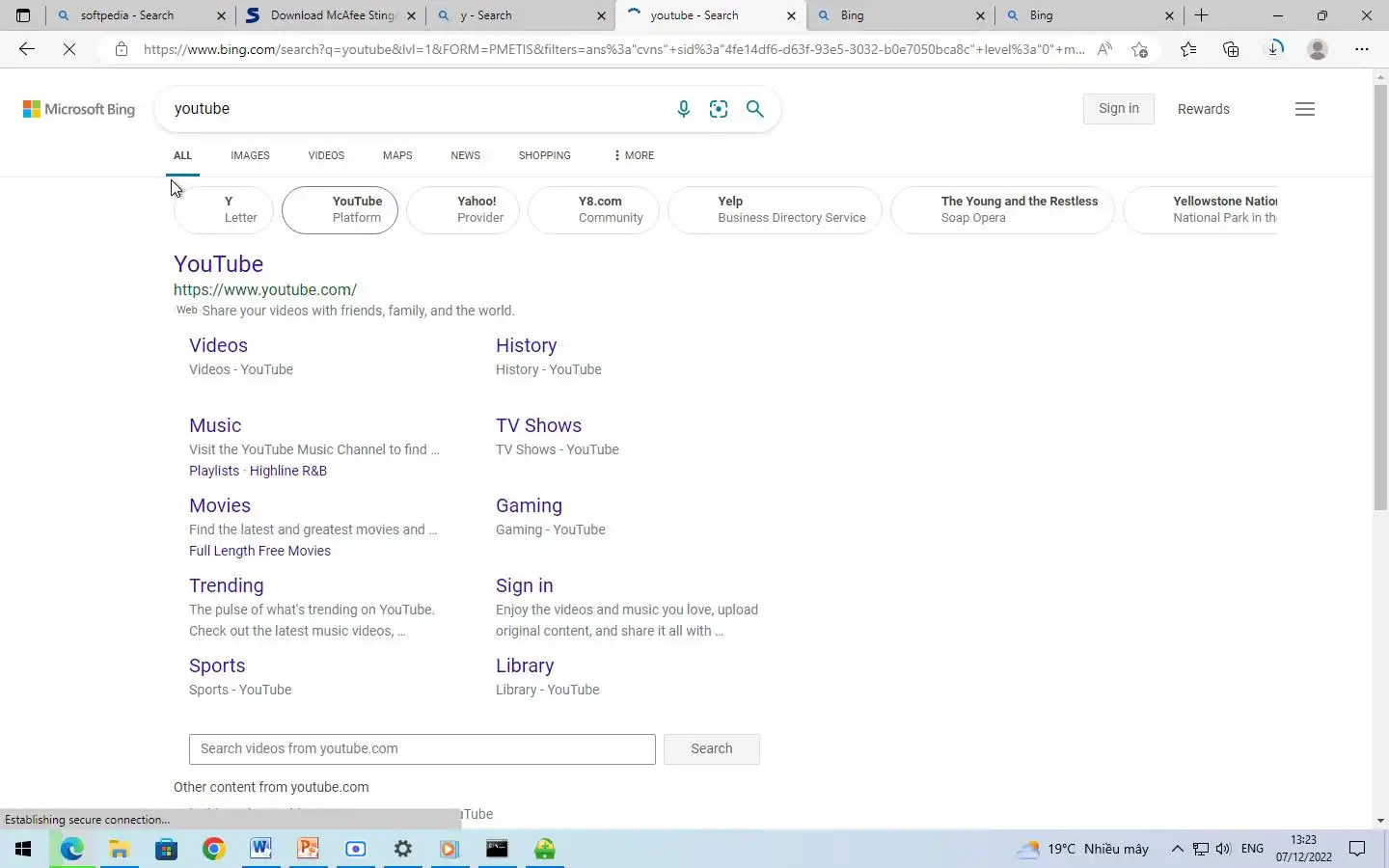Switch to Download McAfee Stinger tab

pos(333,15)
